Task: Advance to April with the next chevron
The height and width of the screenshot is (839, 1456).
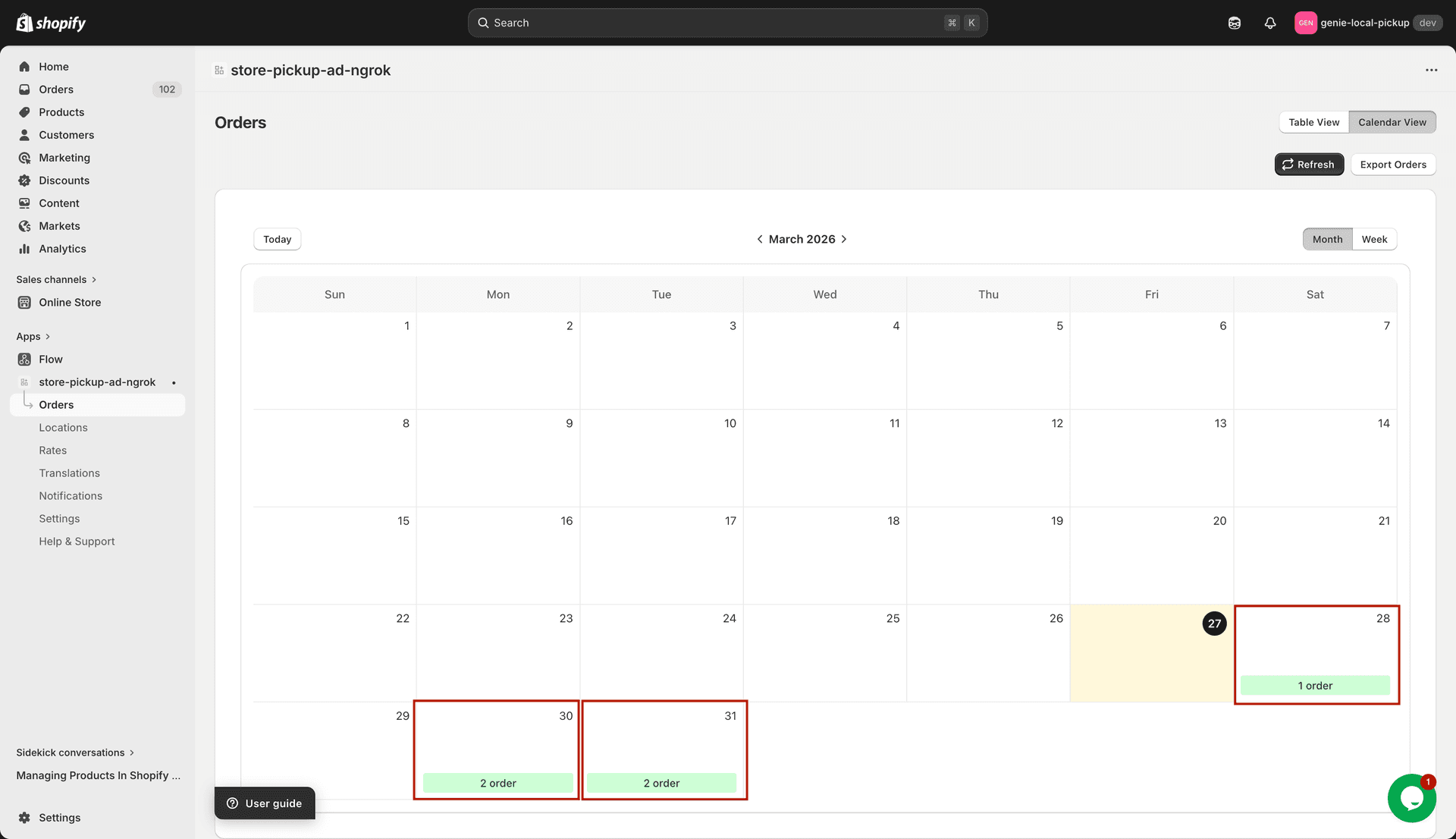Action: (843, 239)
